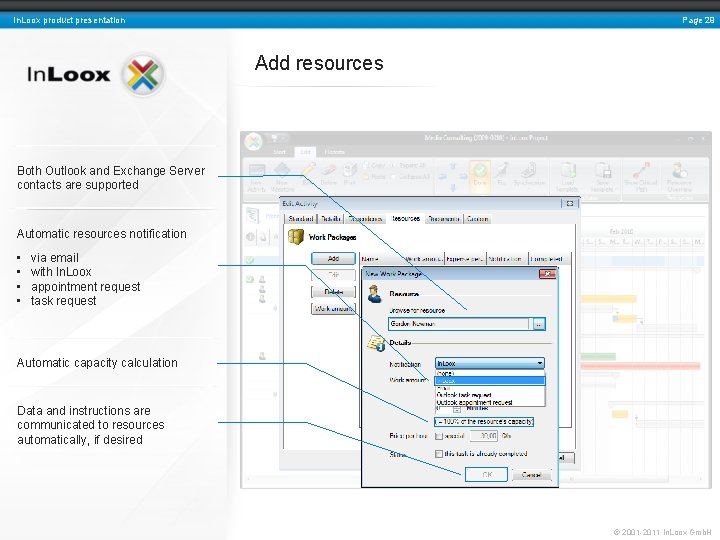Click the Notification column header
720x540 pixels.
[507, 259]
